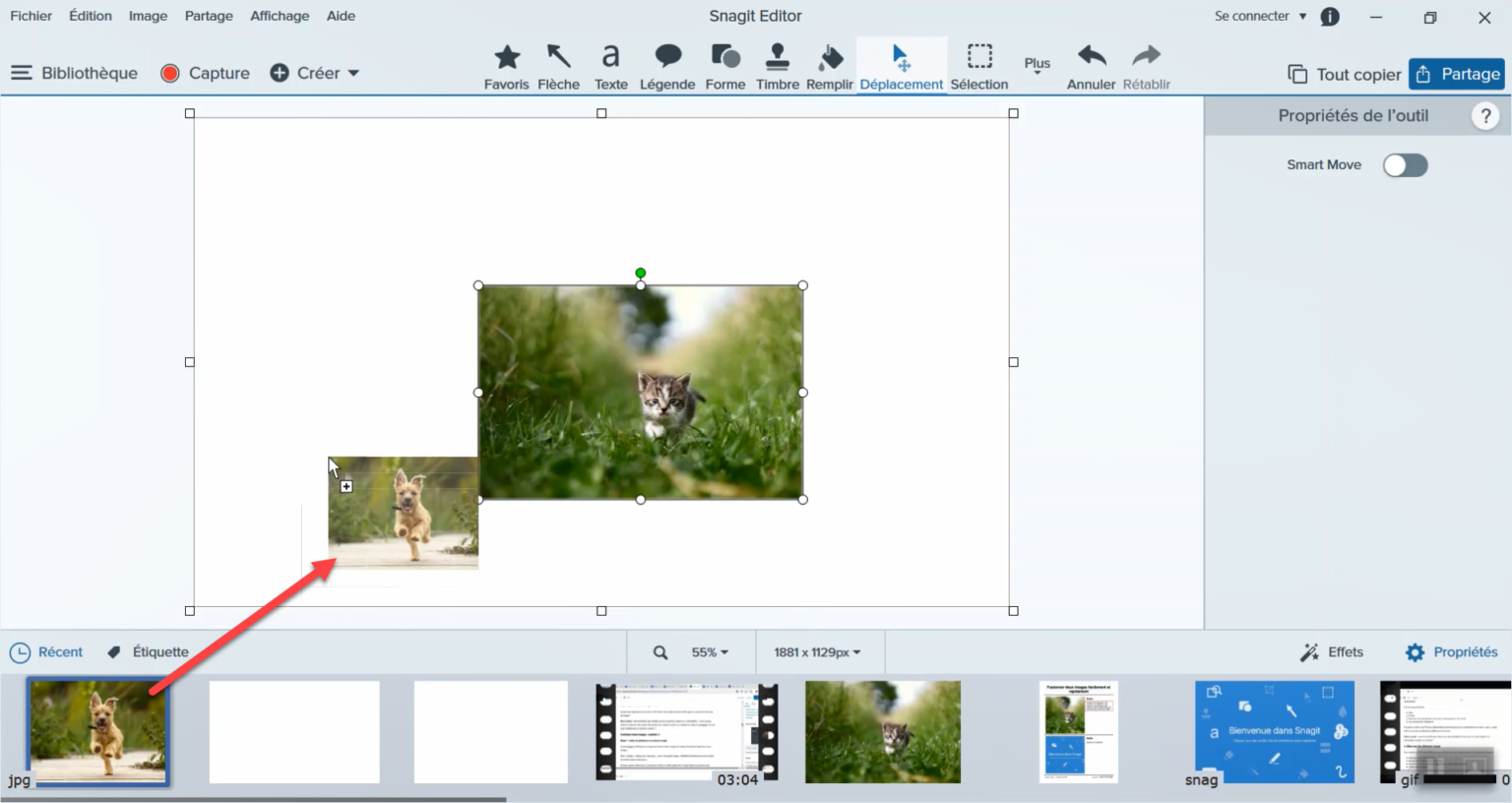The height and width of the screenshot is (803, 1512).
Task: Open the Aide menu
Action: point(341,16)
